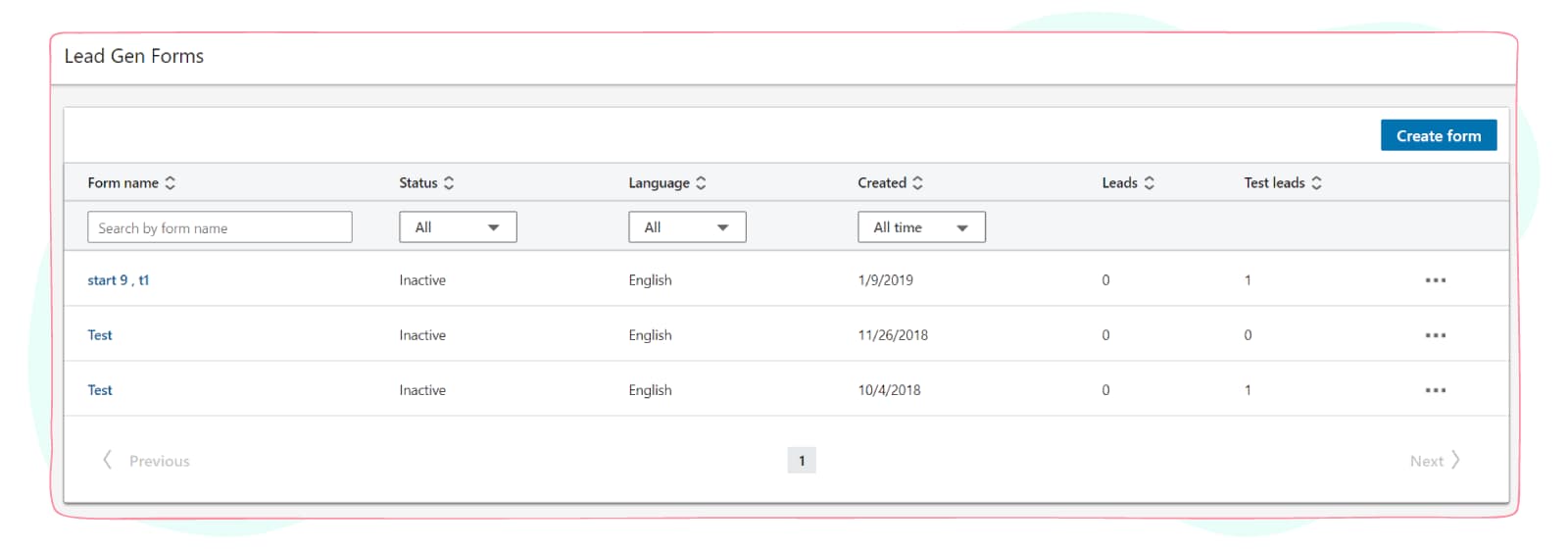Sort by Leads column

click(x=1128, y=182)
